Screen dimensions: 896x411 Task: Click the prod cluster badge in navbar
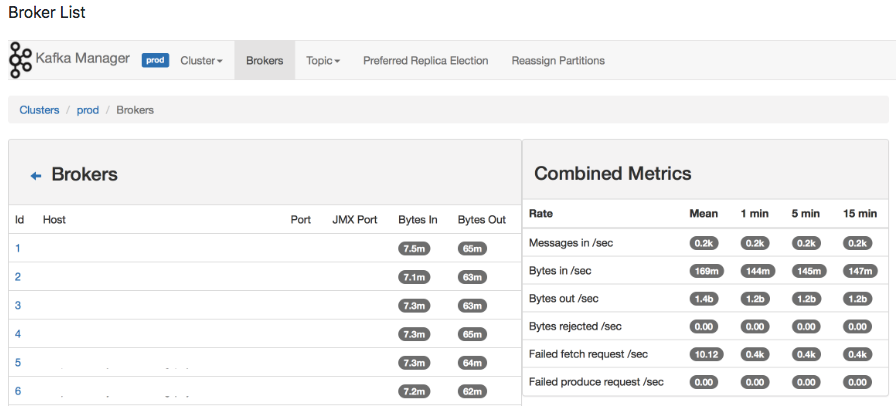pos(155,60)
